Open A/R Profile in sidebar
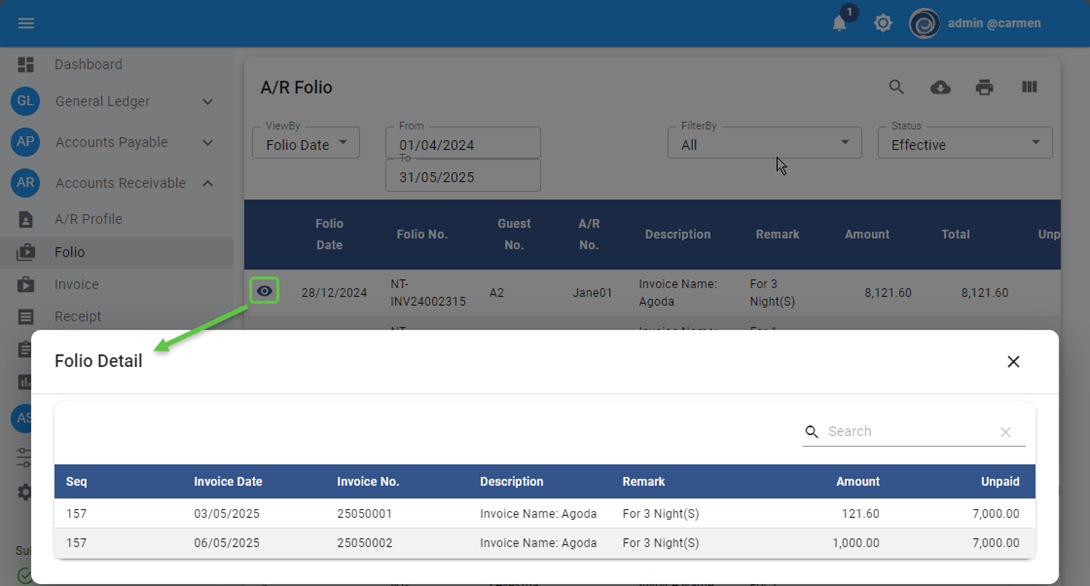This screenshot has width=1090, height=586. click(88, 219)
